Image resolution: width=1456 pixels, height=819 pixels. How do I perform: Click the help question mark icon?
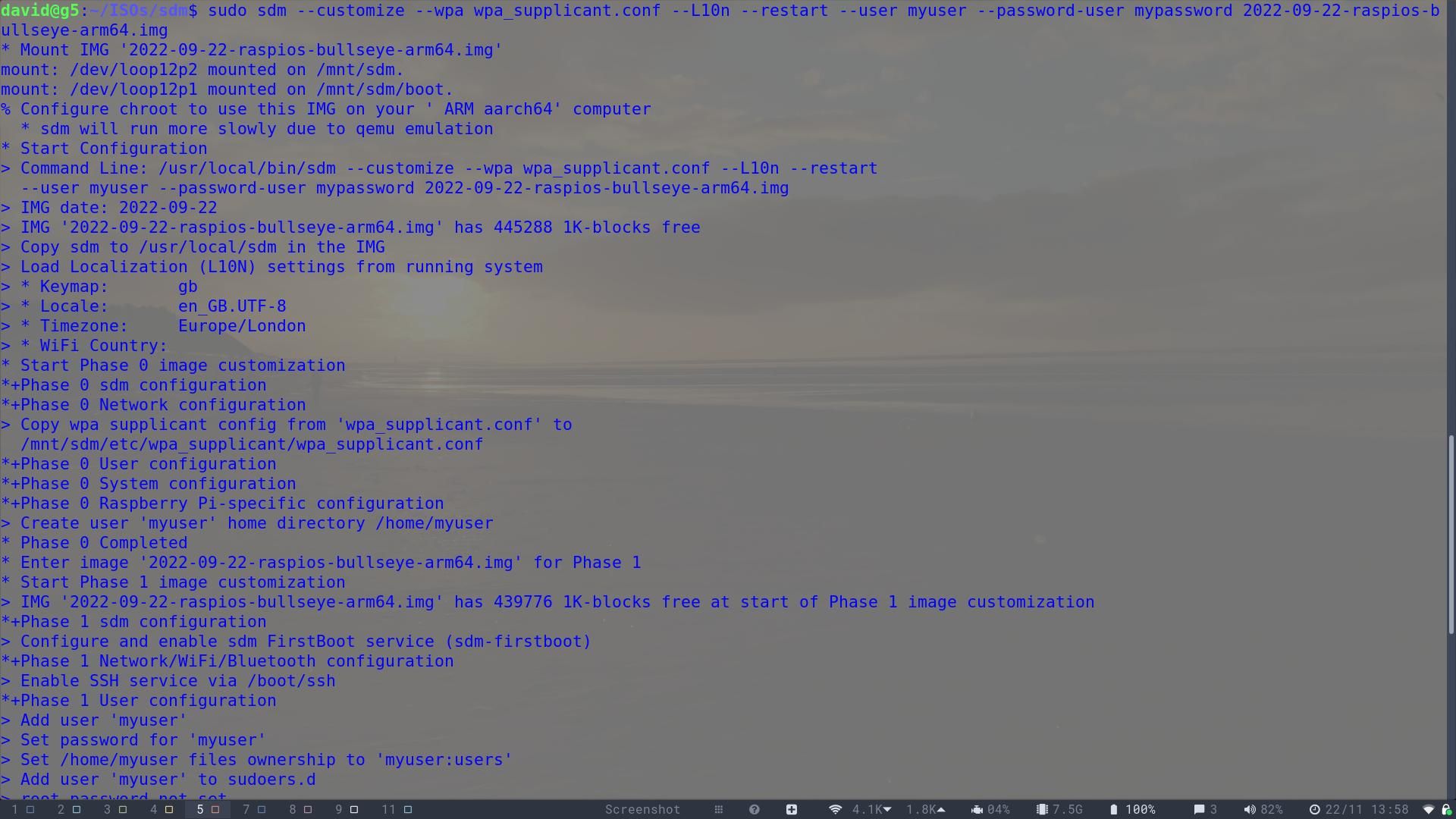point(754,810)
